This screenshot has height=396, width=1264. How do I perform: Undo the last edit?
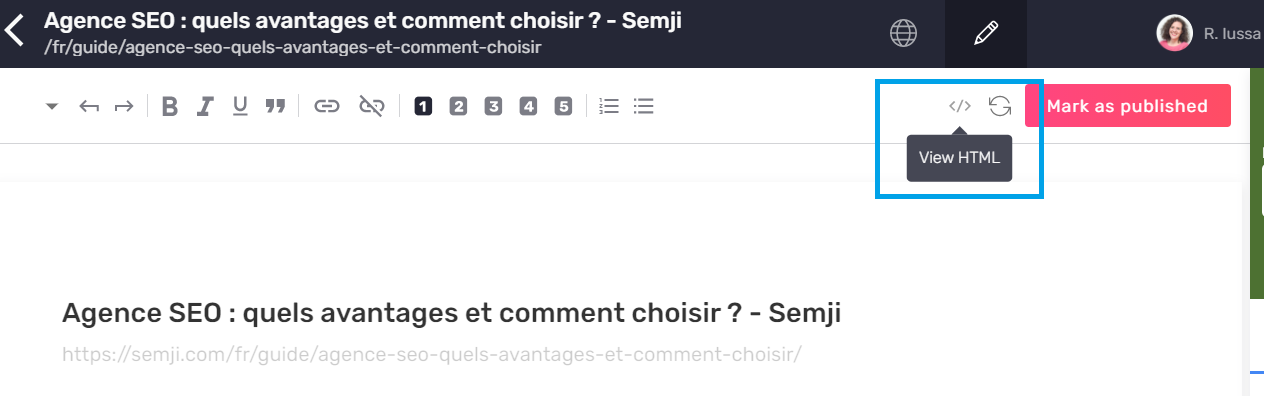click(89, 106)
